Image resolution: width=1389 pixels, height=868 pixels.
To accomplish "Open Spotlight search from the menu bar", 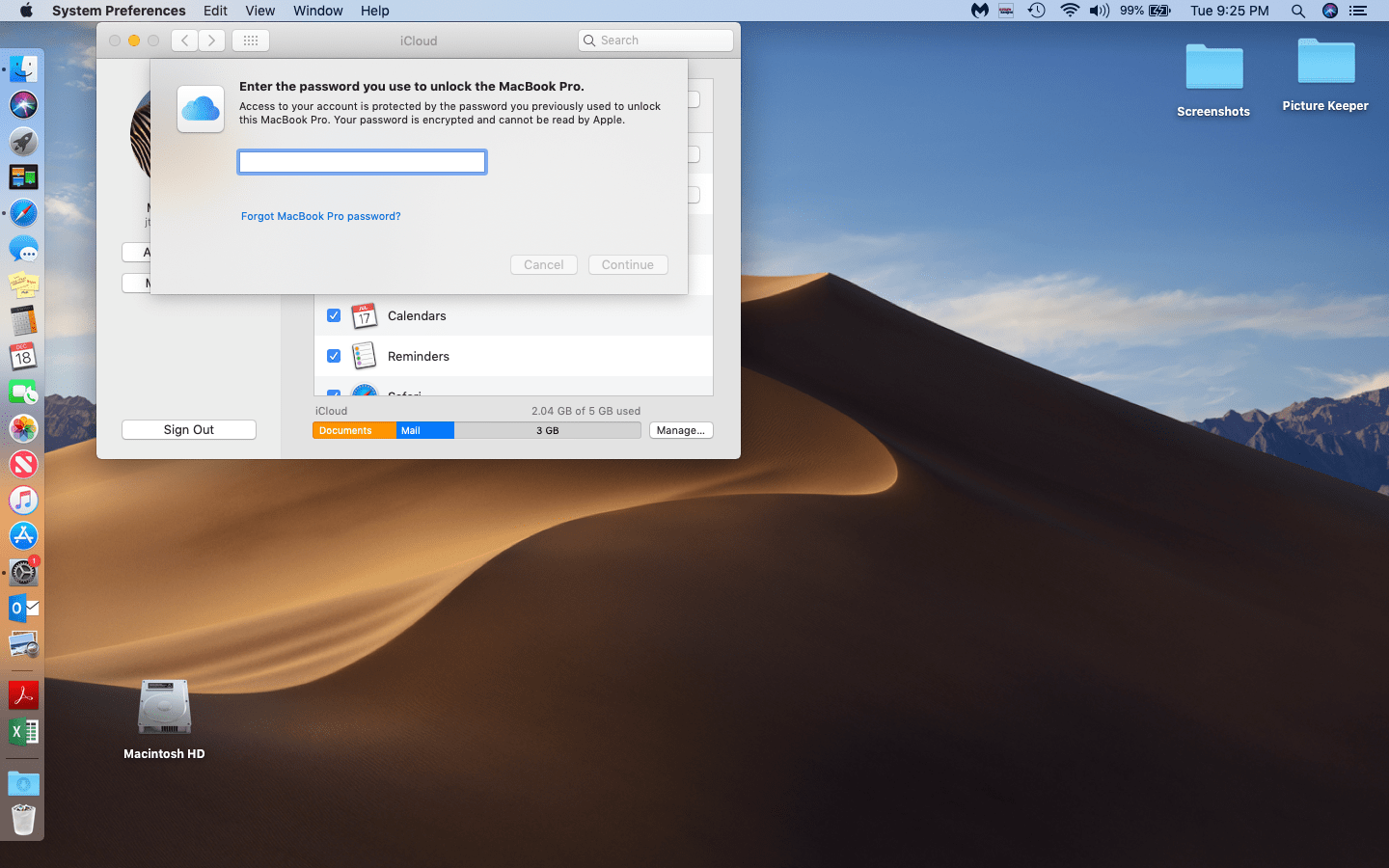I will (1298, 11).
